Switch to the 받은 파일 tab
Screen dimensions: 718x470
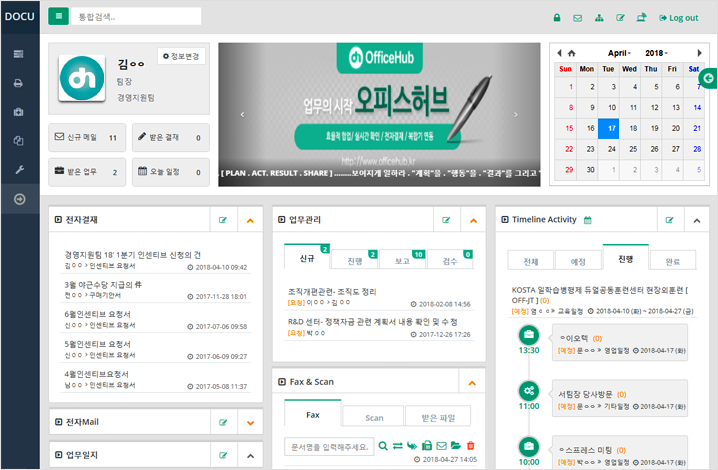[438, 417]
